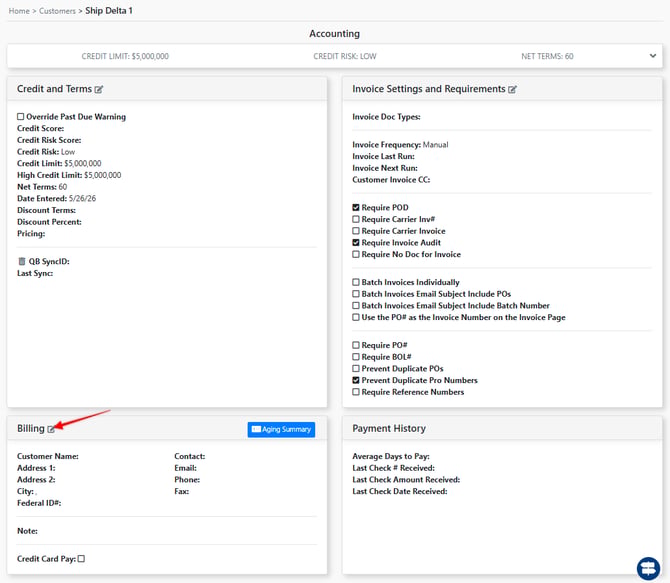
Task: Toggle Credit Card Pay checkbox
Action: point(81,559)
